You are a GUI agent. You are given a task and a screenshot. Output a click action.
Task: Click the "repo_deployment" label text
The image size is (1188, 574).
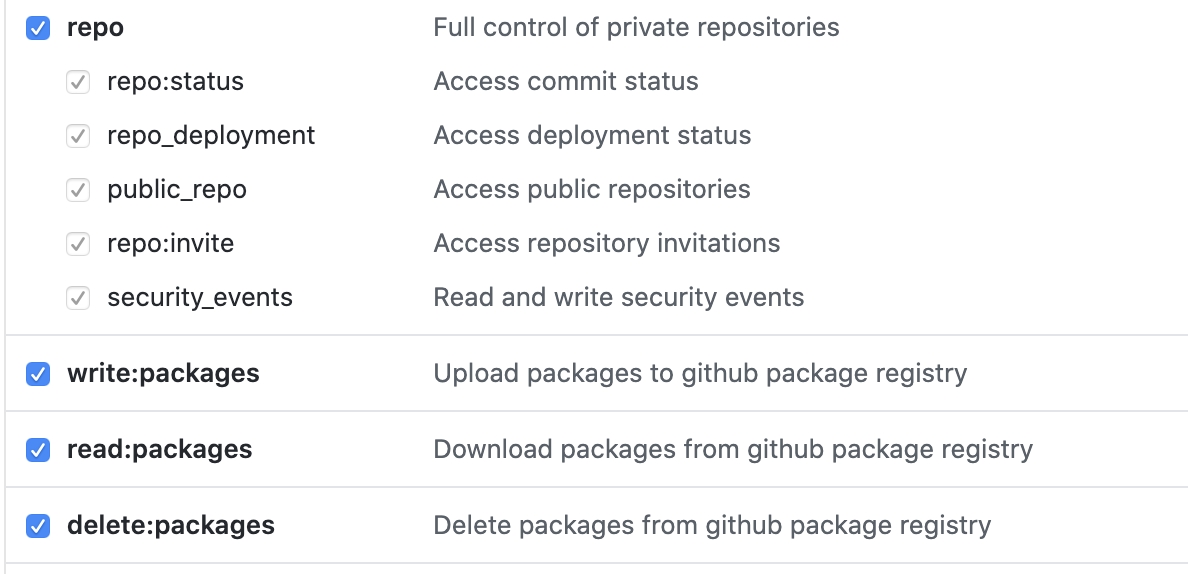(x=211, y=136)
